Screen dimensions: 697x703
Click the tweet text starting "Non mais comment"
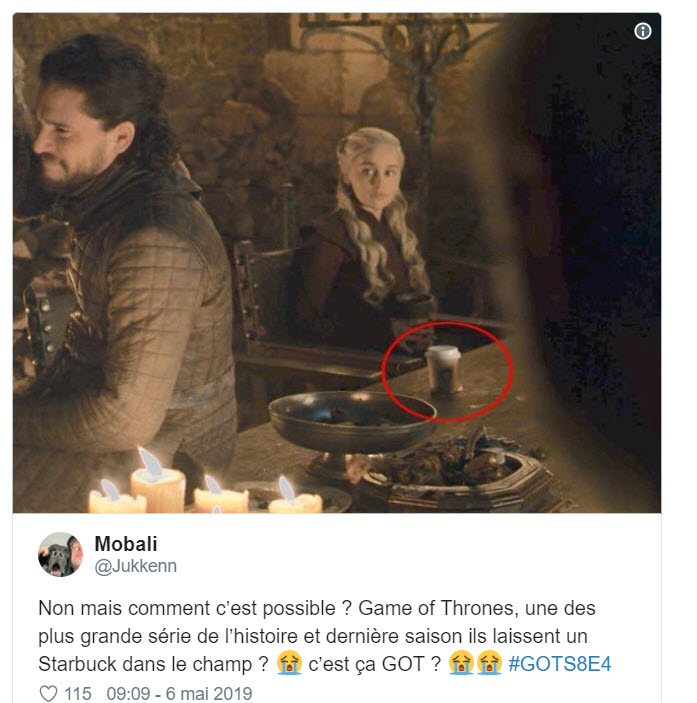(x=325, y=636)
